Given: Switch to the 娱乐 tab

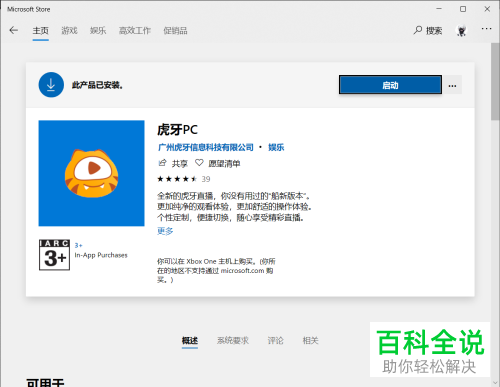Looking at the screenshot, I should tap(98, 31).
